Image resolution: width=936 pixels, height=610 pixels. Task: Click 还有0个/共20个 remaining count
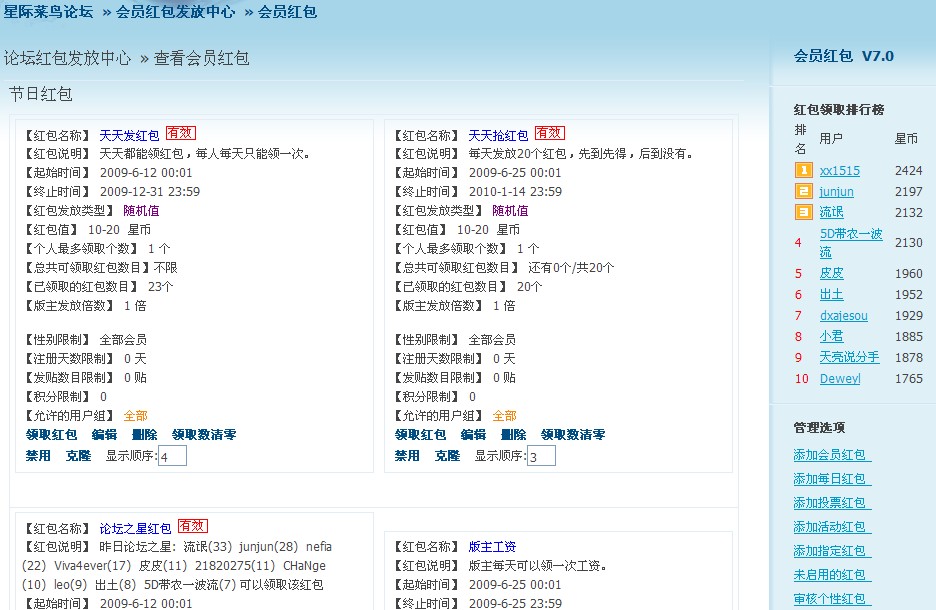pyautogui.click(x=571, y=268)
